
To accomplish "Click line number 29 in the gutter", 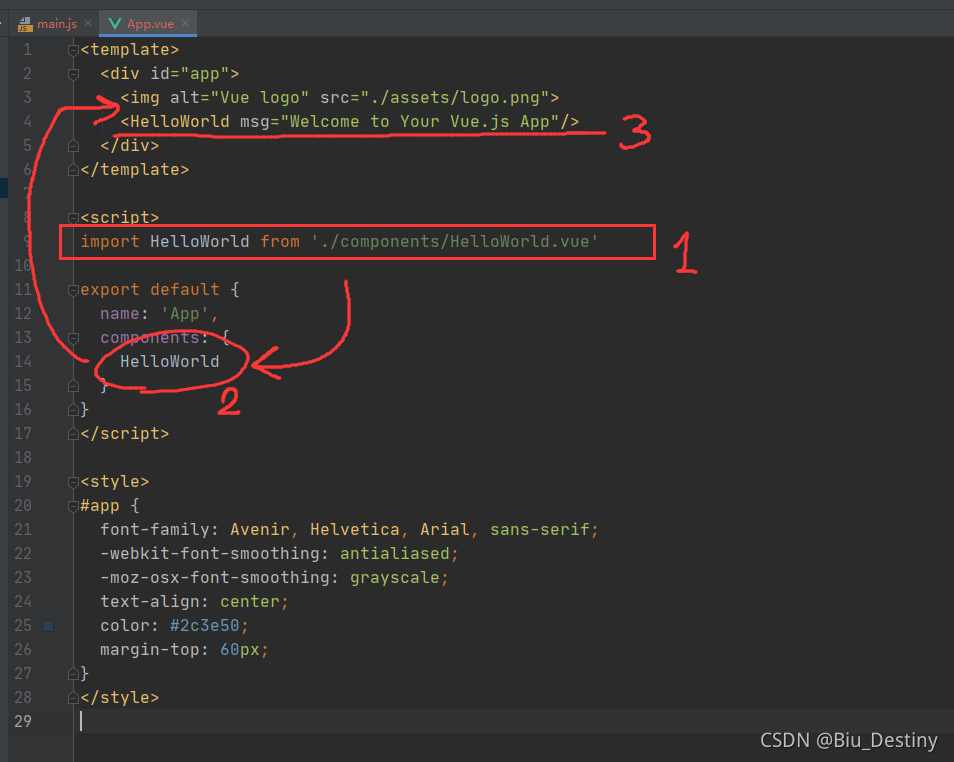I will point(23,721).
